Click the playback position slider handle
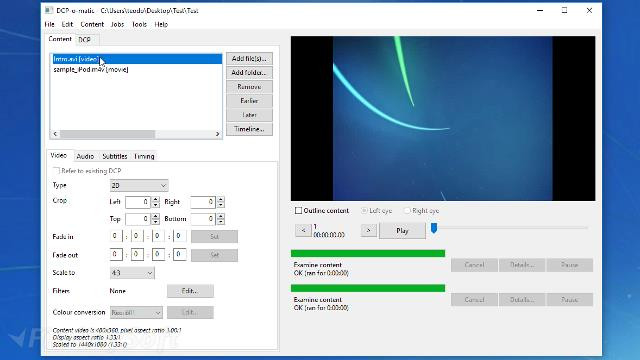This screenshot has width=640, height=360. point(434,229)
